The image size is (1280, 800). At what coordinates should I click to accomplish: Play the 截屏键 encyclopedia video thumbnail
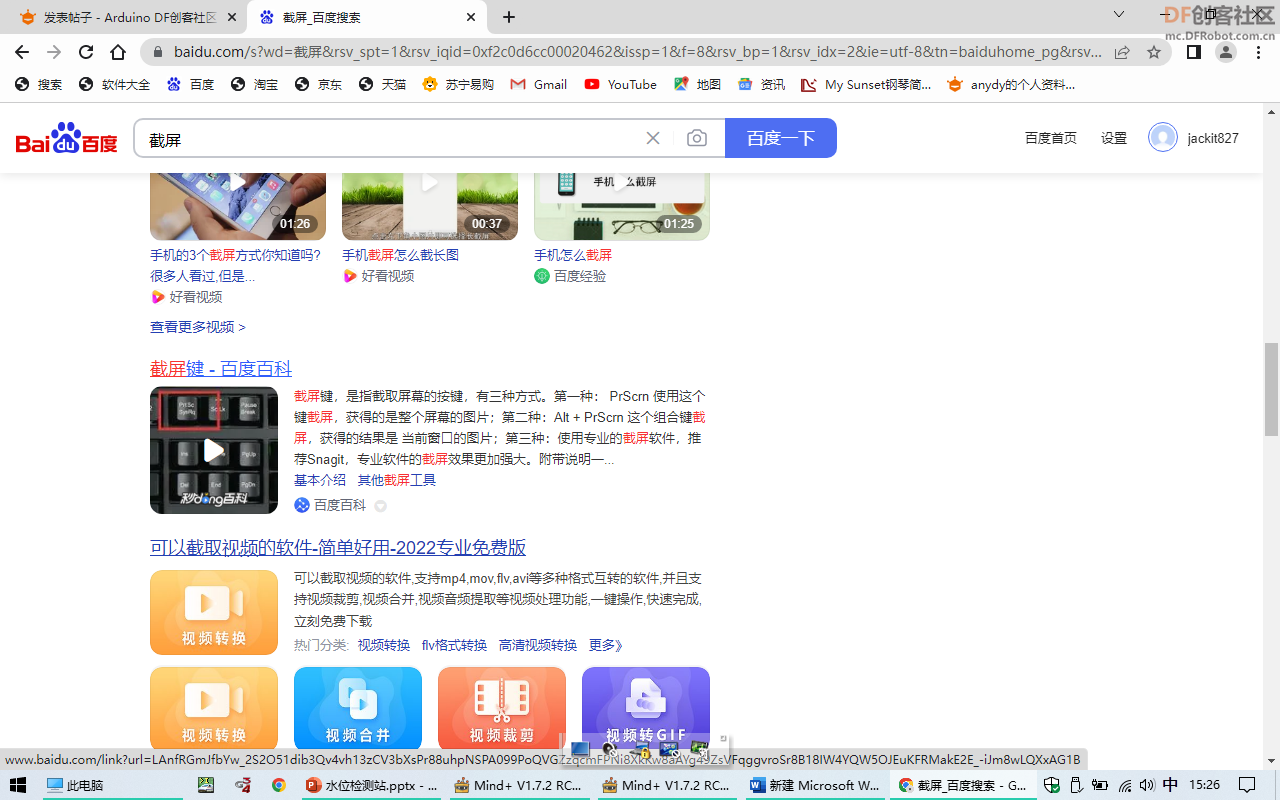[214, 450]
